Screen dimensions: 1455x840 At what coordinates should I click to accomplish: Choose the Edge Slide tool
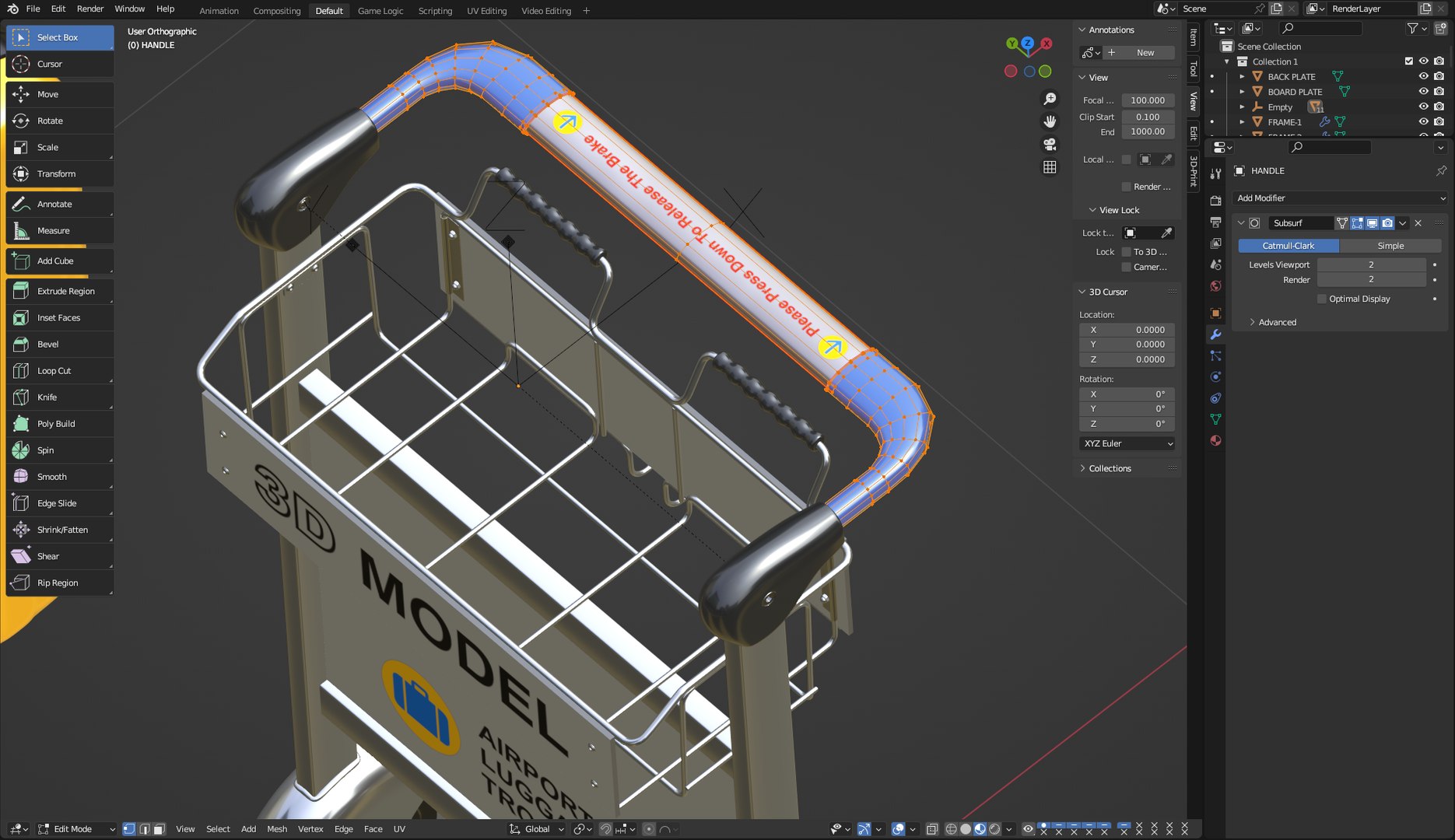pyautogui.click(x=60, y=503)
